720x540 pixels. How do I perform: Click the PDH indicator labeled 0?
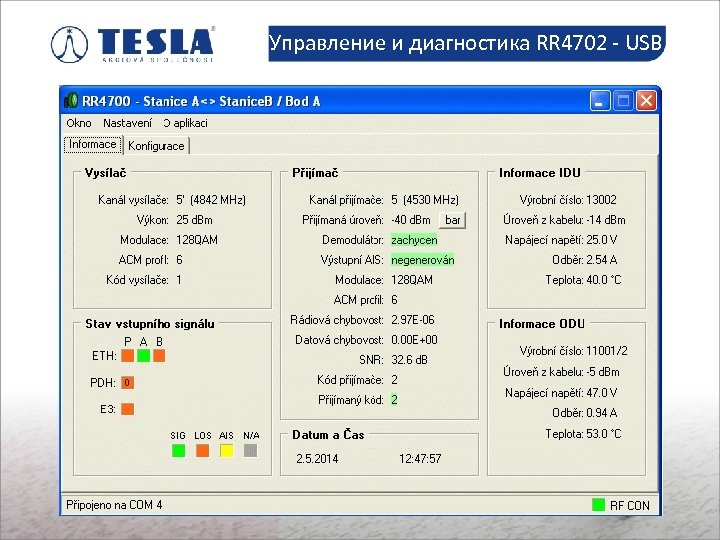[x=128, y=382]
